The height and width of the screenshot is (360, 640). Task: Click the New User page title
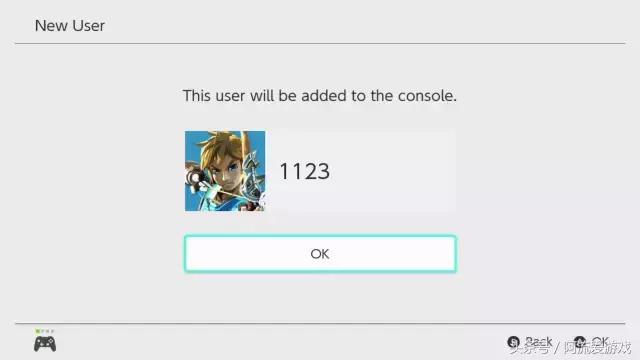coord(70,26)
